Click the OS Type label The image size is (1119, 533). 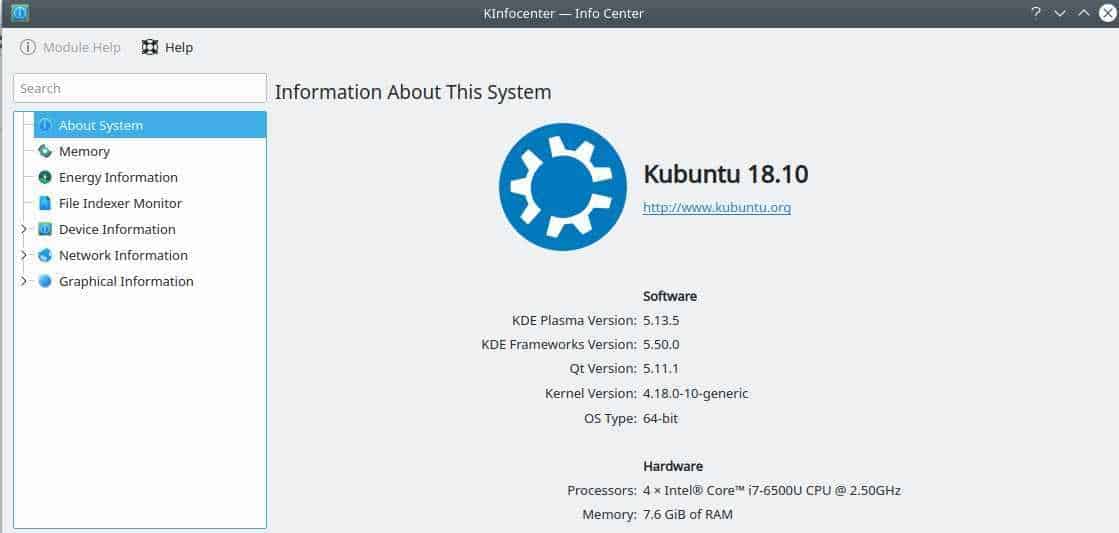coord(611,418)
